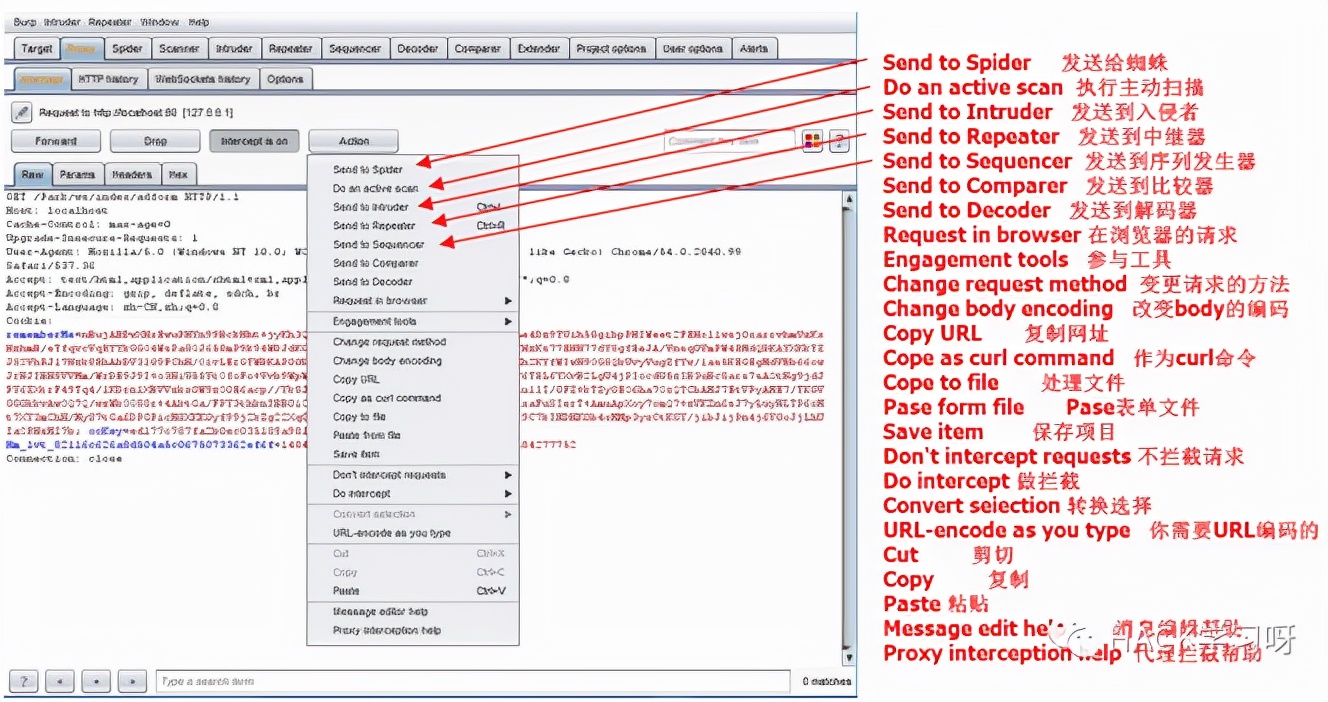
Task: Choose Save item menu entry
Action: pyautogui.click(x=413, y=454)
